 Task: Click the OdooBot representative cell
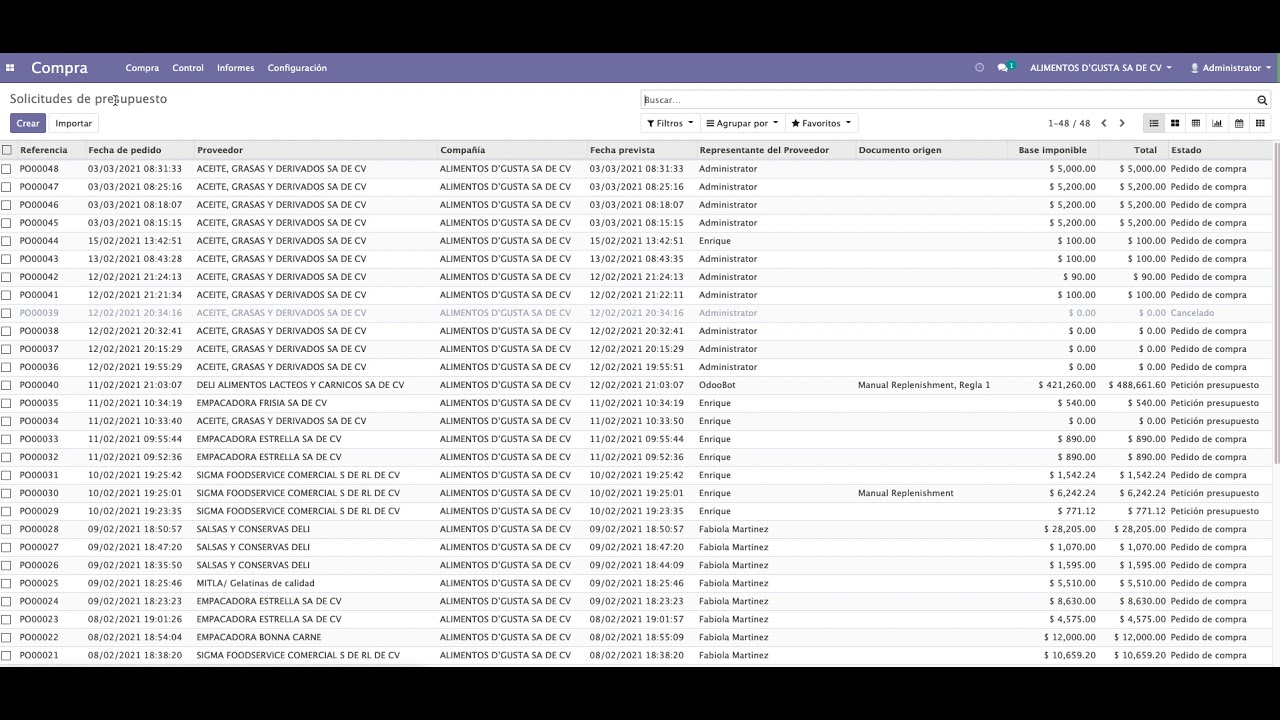click(x=717, y=385)
